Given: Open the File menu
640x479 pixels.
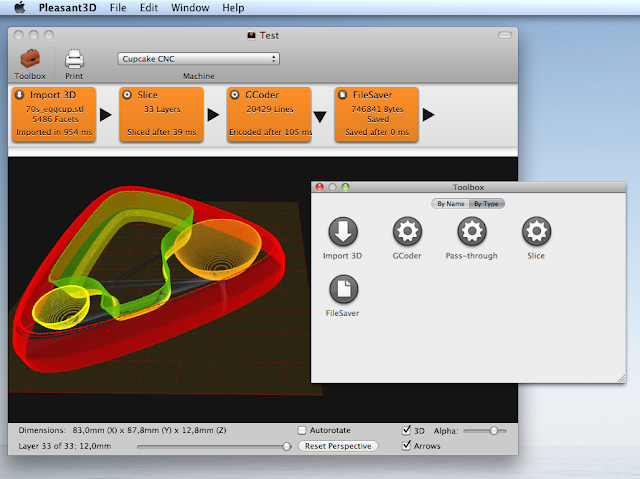Looking at the screenshot, I should pyautogui.click(x=118, y=8).
